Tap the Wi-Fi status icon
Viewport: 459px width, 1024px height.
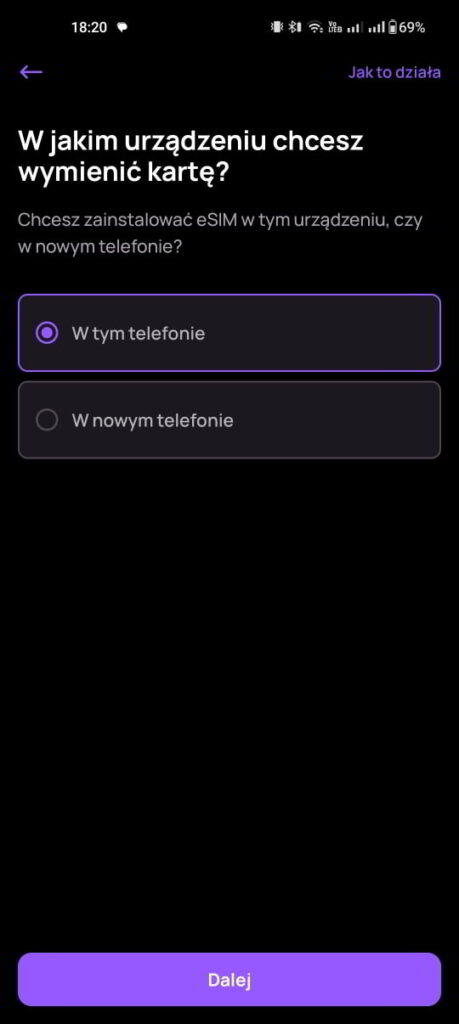(316, 27)
